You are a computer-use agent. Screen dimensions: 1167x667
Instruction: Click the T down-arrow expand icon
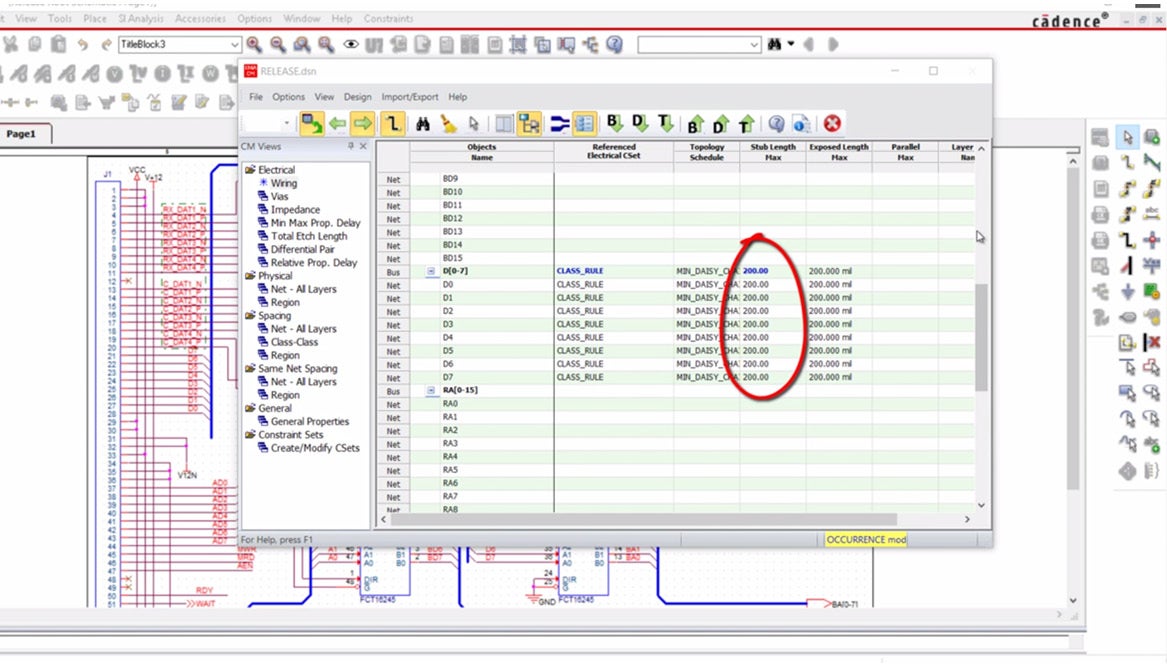tap(665, 124)
